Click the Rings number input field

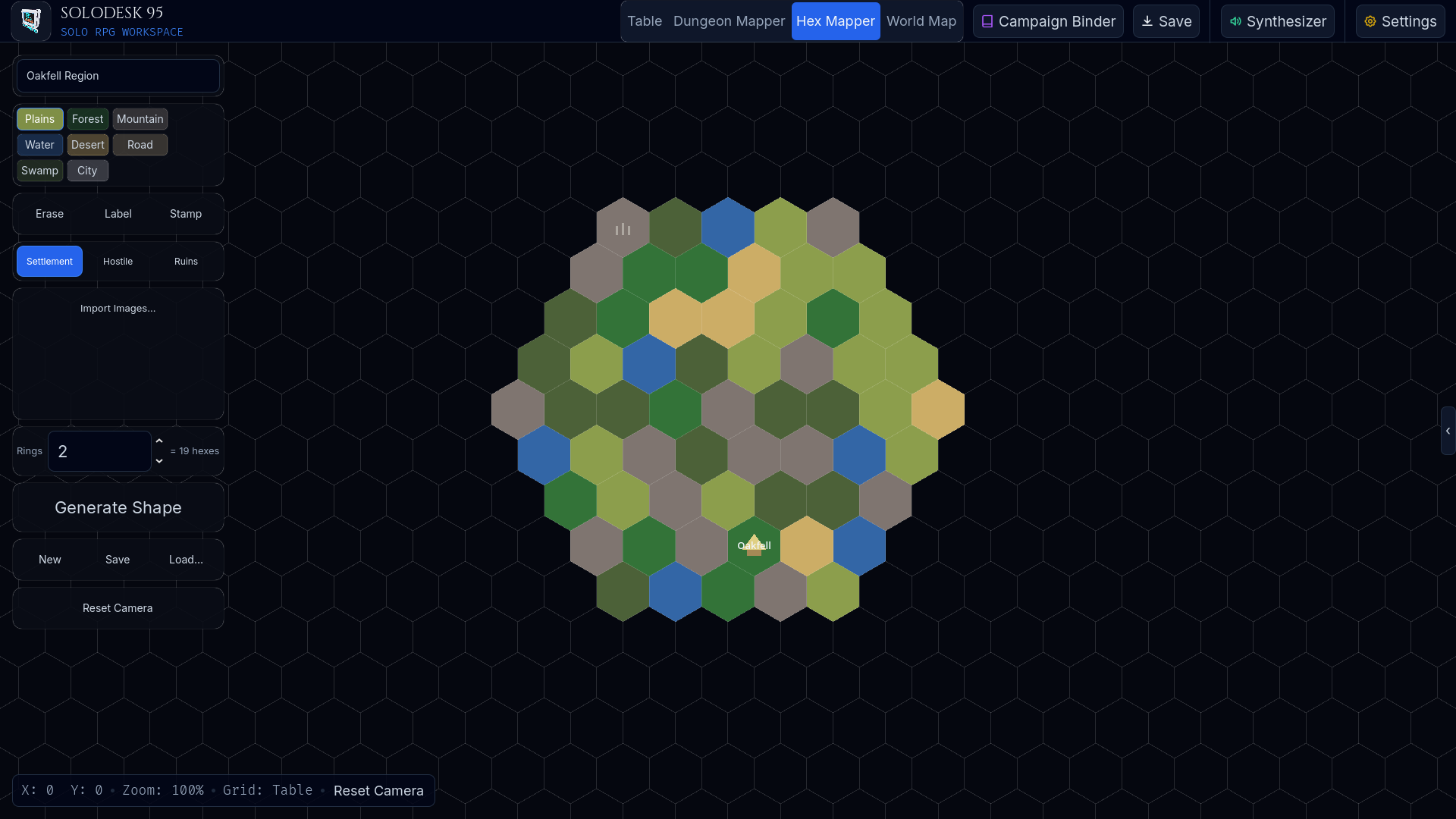click(99, 451)
